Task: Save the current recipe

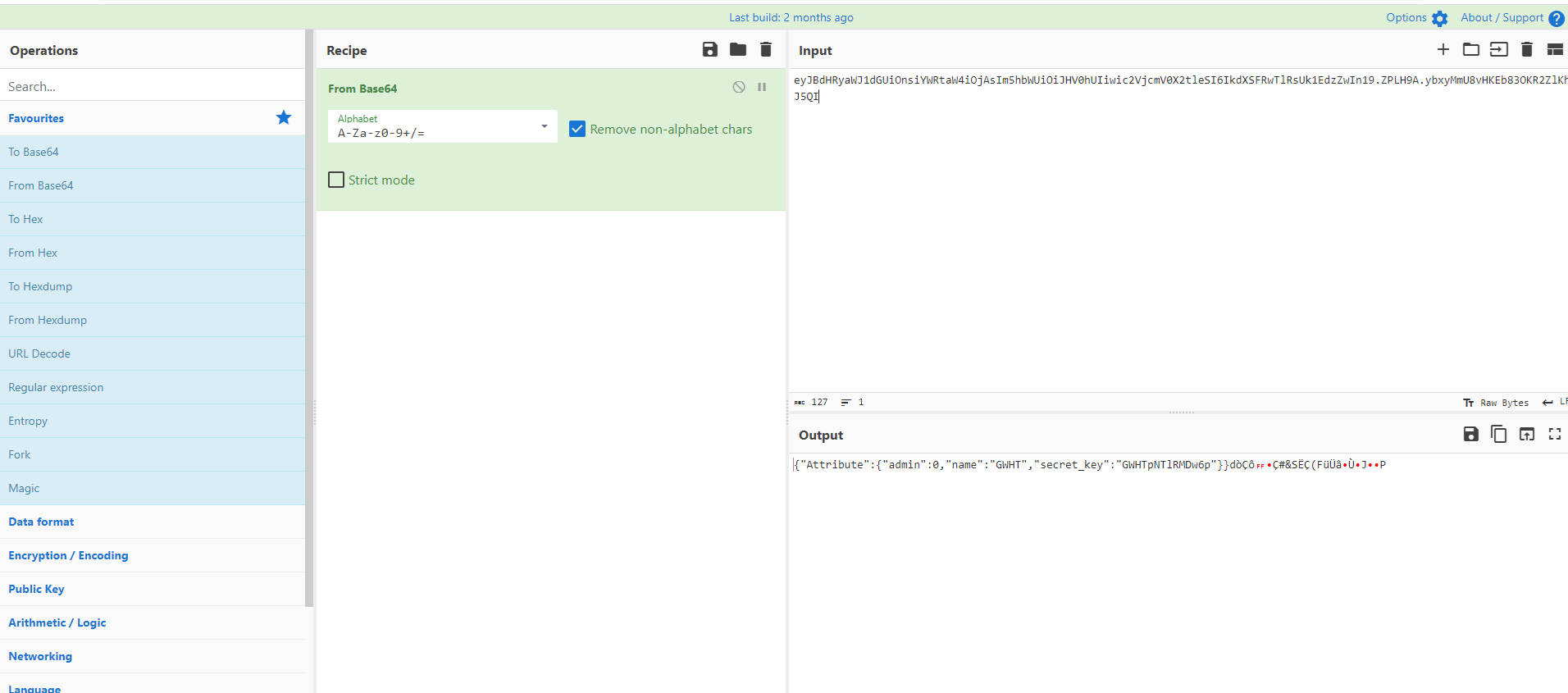Action: 710,50
